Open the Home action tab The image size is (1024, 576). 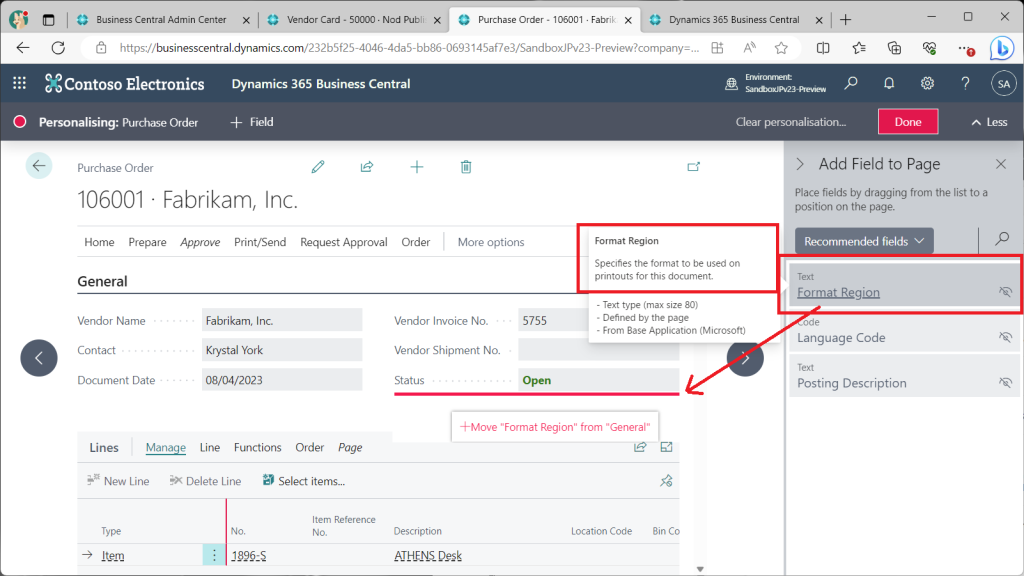(99, 242)
